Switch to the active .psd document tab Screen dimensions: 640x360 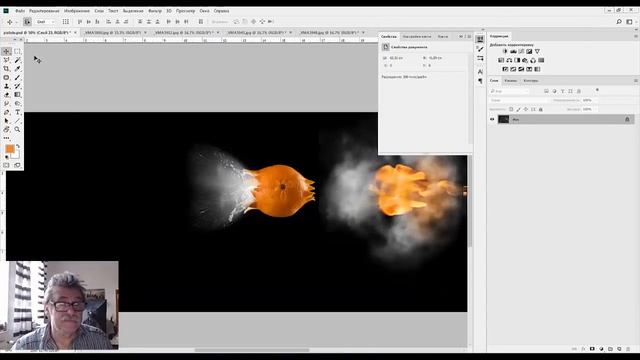pos(40,32)
